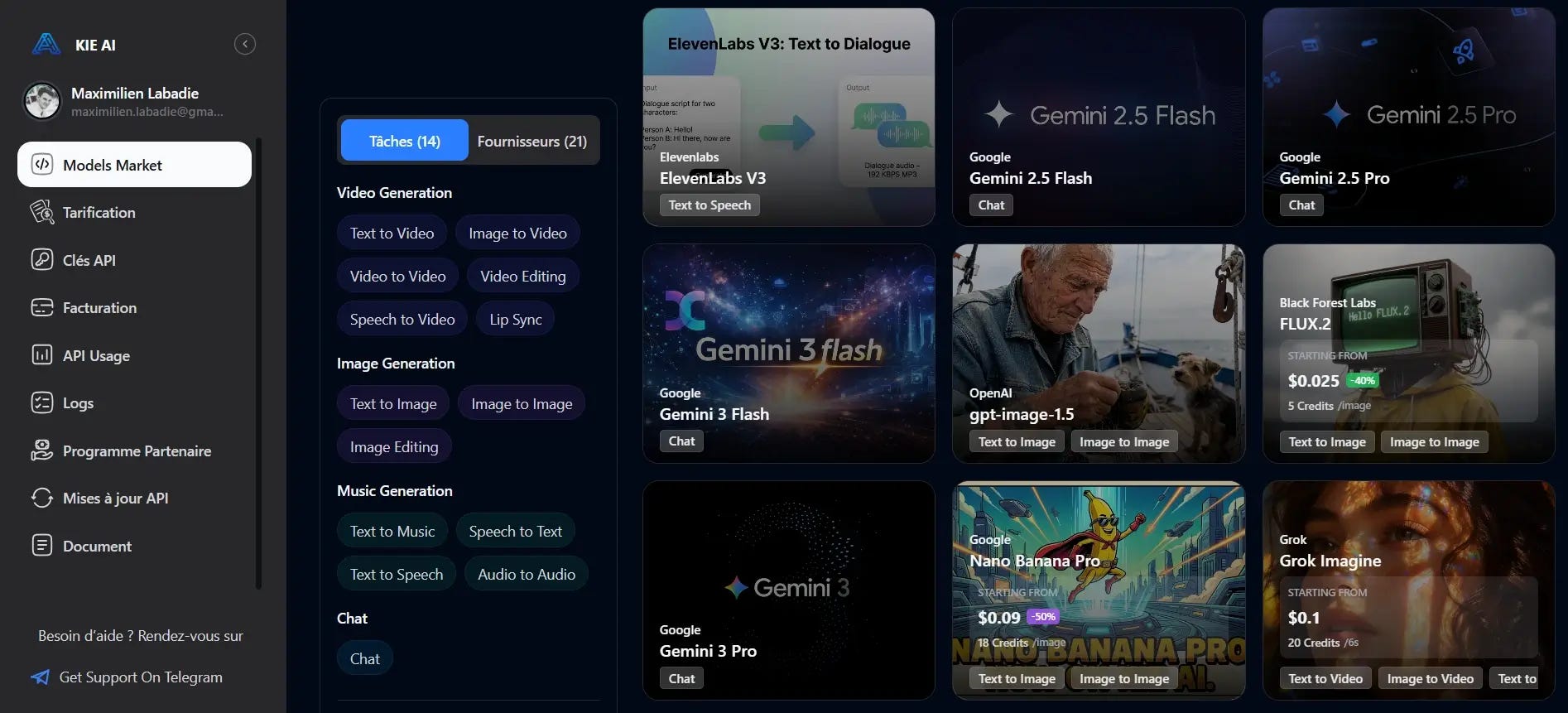The image size is (1568, 713).
Task: Click Text to Video tag on Grok Imagine
Action: (x=1325, y=678)
